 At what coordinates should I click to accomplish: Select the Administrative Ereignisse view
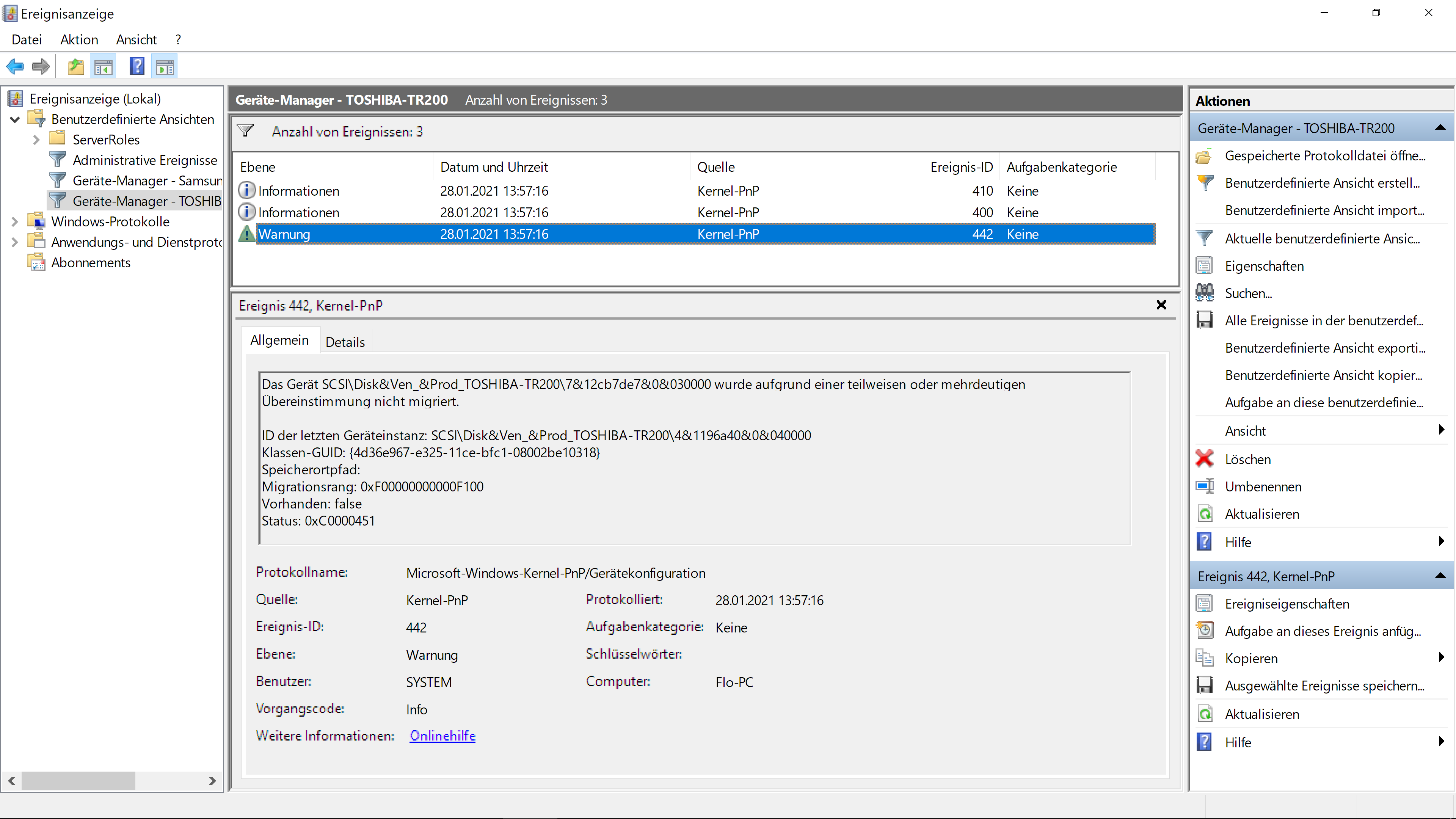pos(145,160)
